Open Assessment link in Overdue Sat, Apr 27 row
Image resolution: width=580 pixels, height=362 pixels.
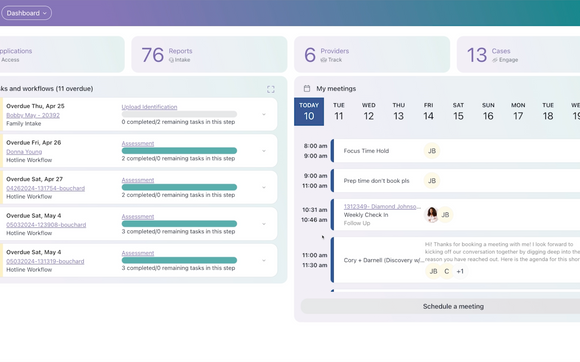click(x=138, y=180)
